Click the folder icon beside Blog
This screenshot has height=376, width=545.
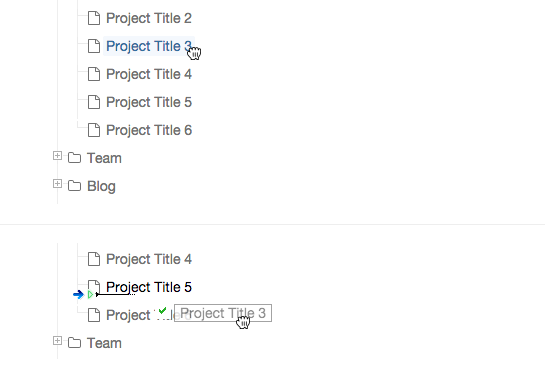[x=74, y=186]
